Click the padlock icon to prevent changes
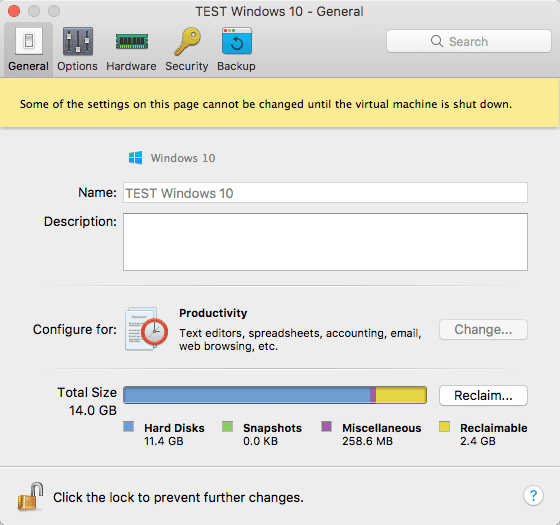560x525 pixels. pyautogui.click(x=30, y=496)
